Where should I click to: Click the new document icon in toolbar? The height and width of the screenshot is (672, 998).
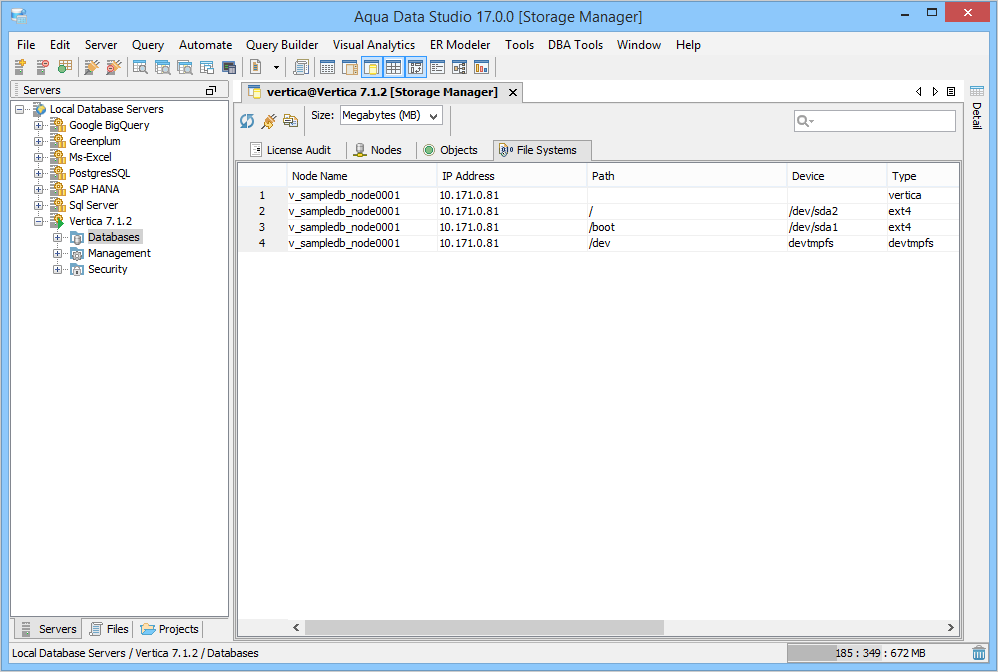click(256, 67)
